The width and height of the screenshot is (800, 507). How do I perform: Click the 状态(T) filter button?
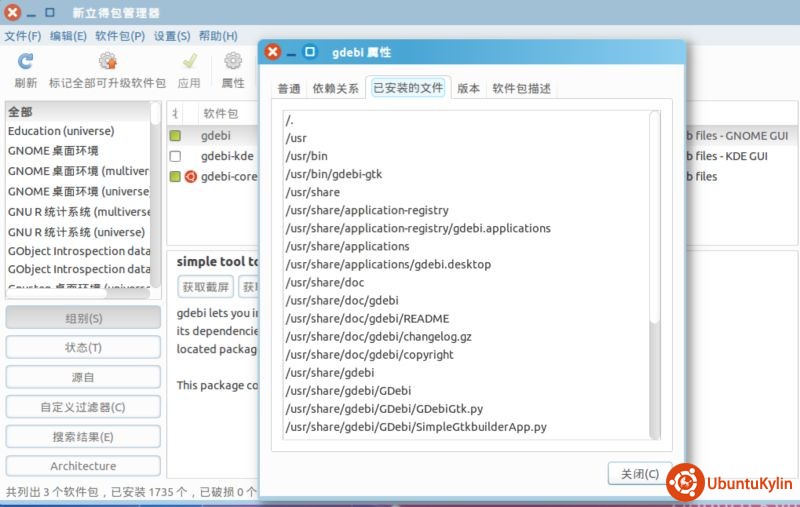[83, 347]
